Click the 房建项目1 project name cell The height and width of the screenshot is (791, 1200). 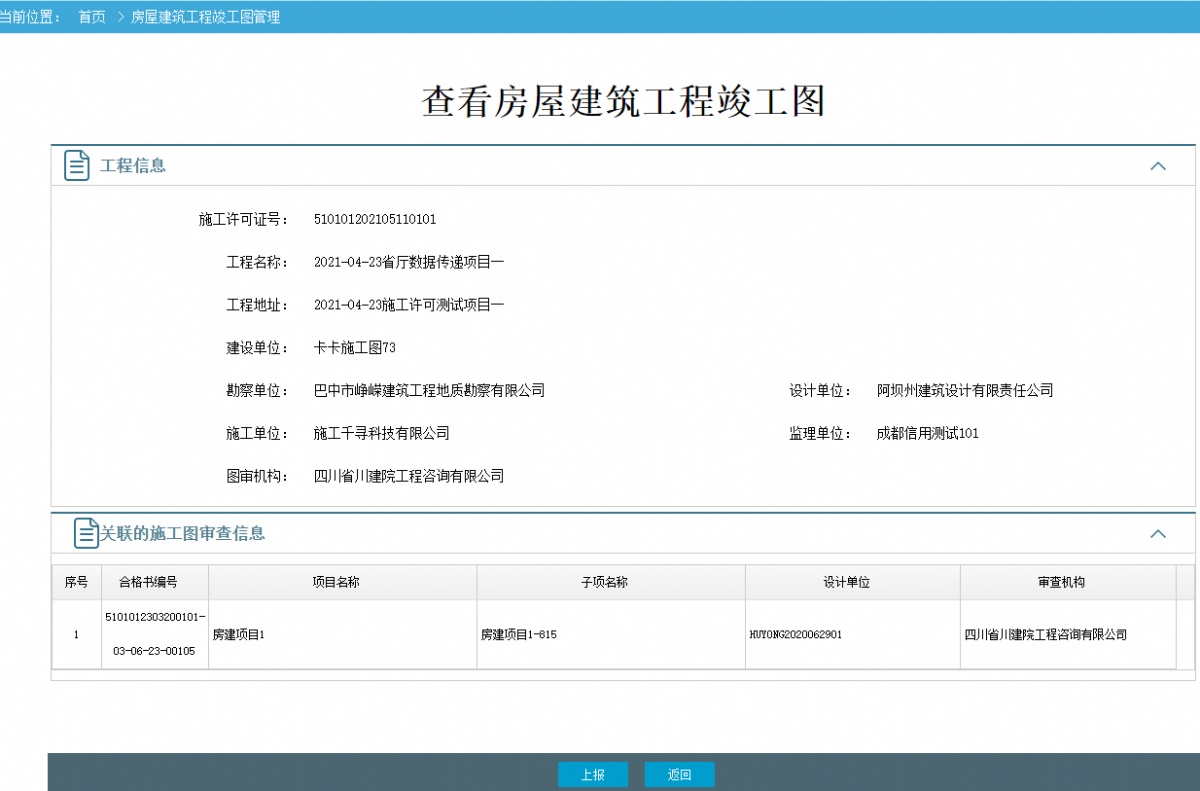(x=343, y=634)
